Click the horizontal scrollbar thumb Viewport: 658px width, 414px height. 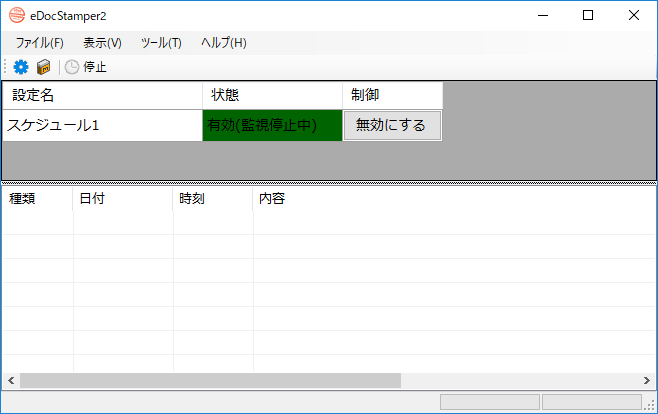pyautogui.click(x=210, y=380)
